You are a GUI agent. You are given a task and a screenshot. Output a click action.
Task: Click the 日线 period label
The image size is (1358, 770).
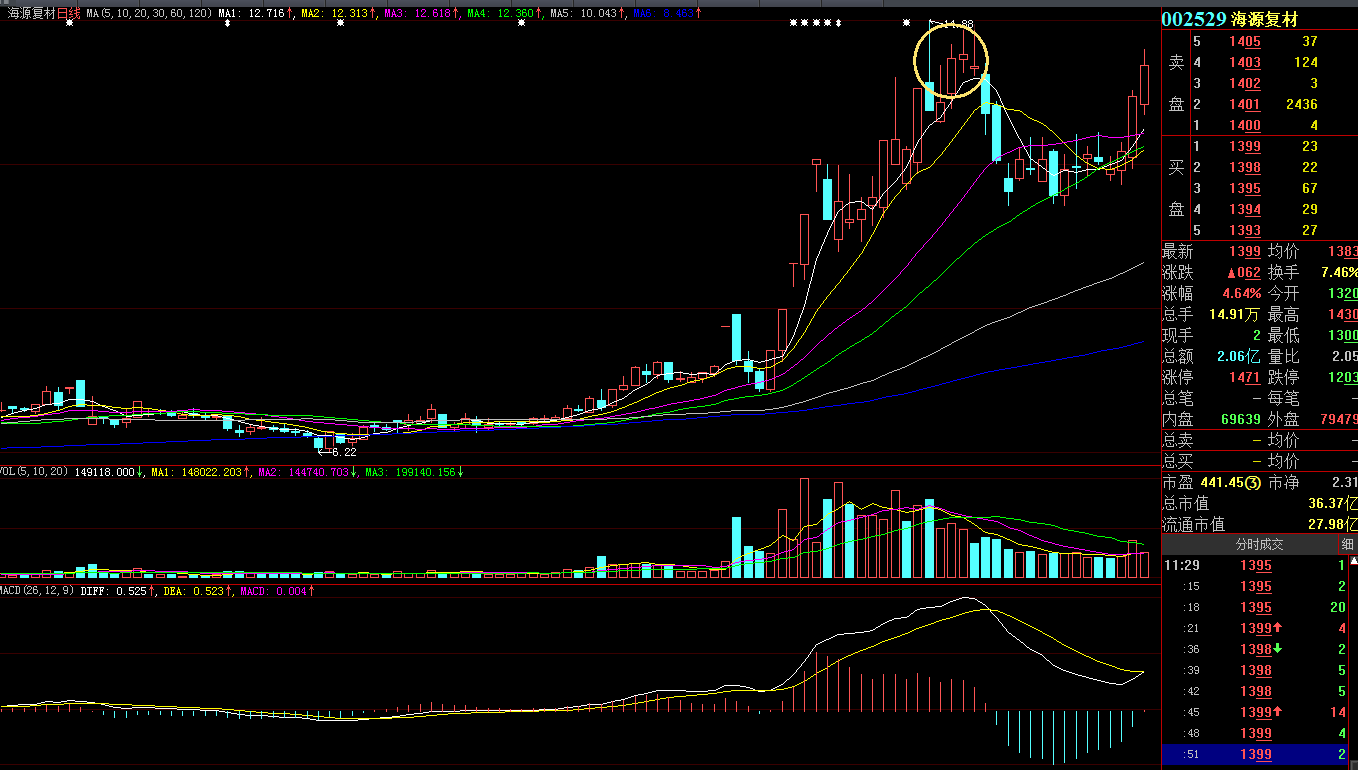pos(69,13)
